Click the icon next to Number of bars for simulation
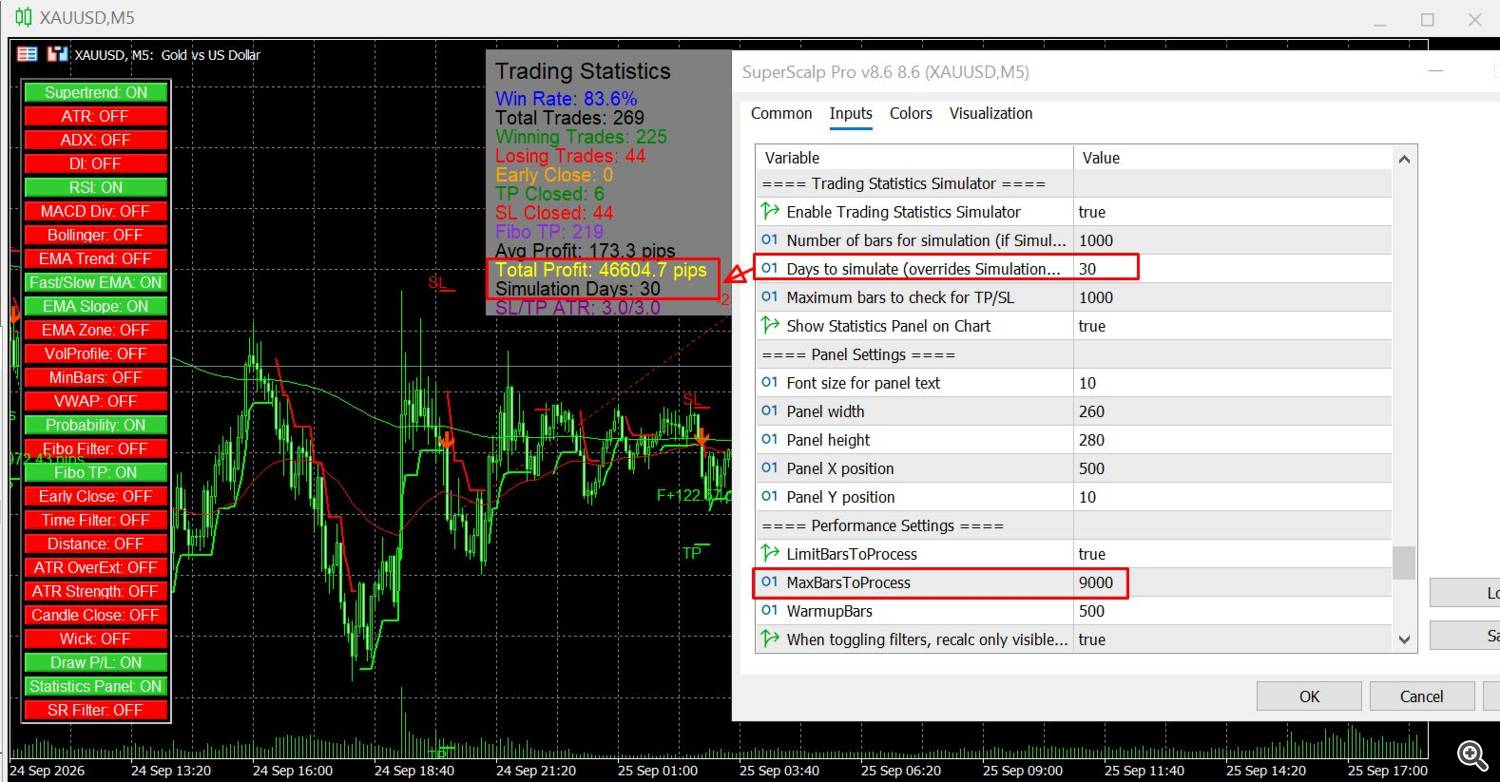The height and width of the screenshot is (782, 1500). coord(770,240)
